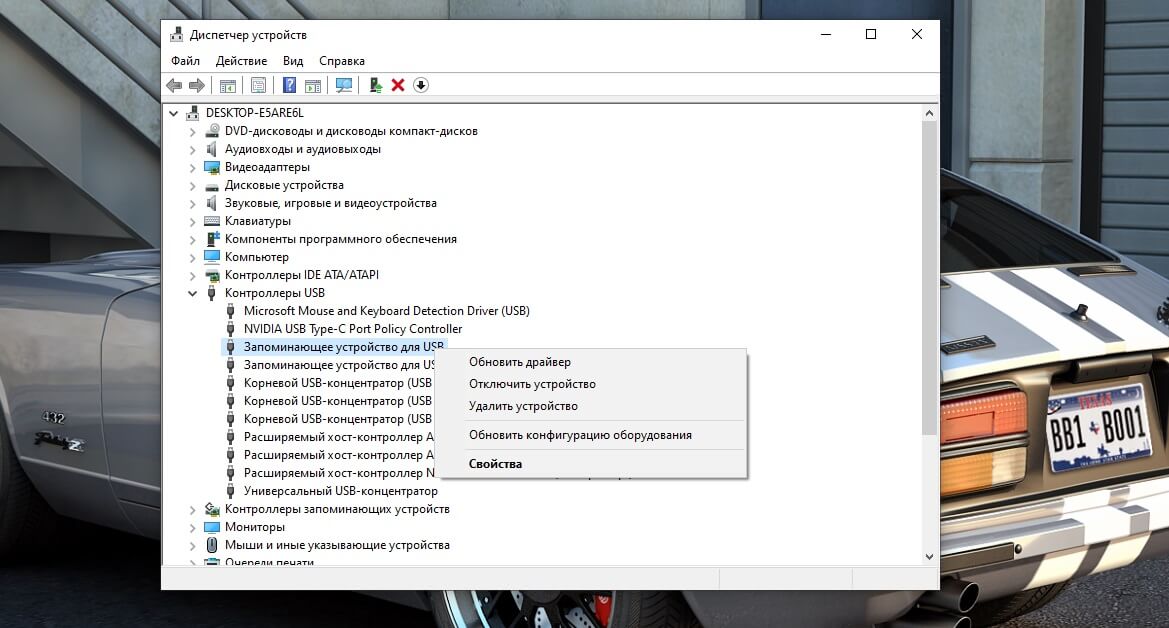1169x628 pixels.
Task: Click the red X Uninstall device icon
Action: click(398, 85)
